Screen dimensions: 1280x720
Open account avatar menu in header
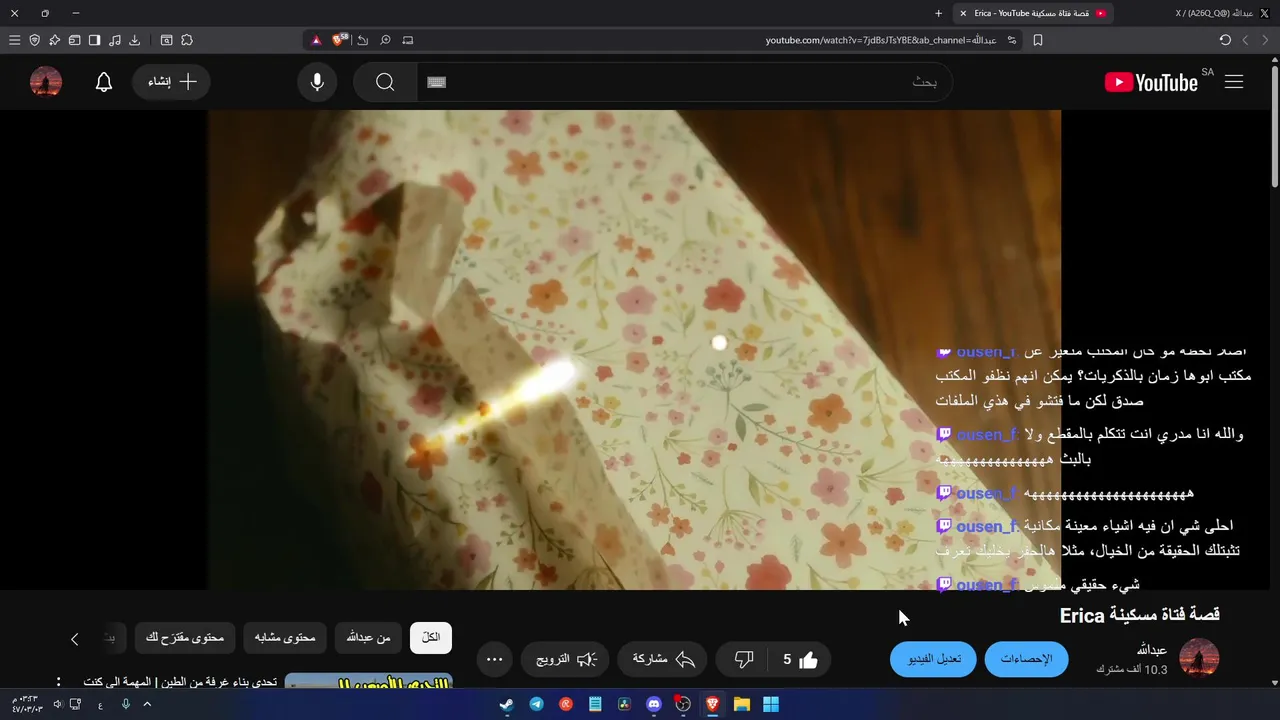click(46, 82)
